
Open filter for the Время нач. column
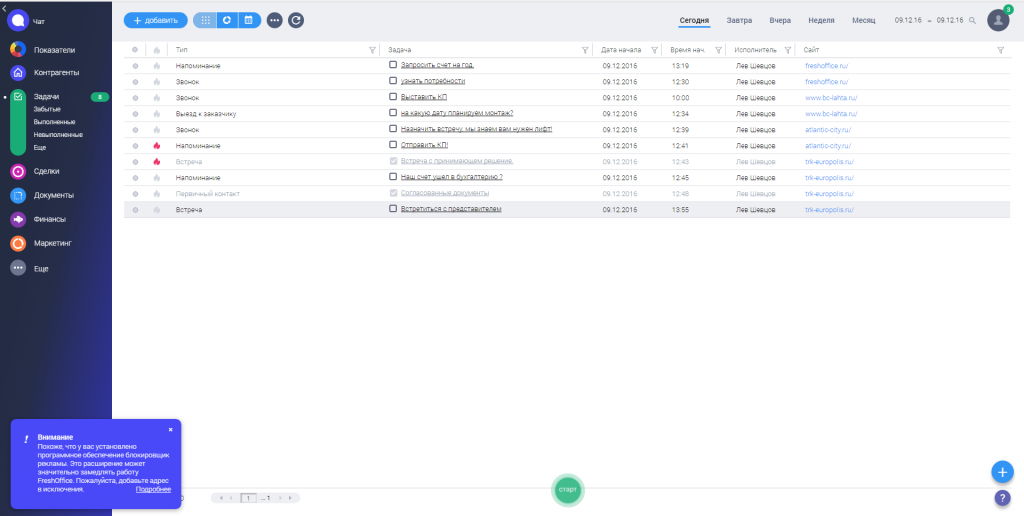[718, 50]
